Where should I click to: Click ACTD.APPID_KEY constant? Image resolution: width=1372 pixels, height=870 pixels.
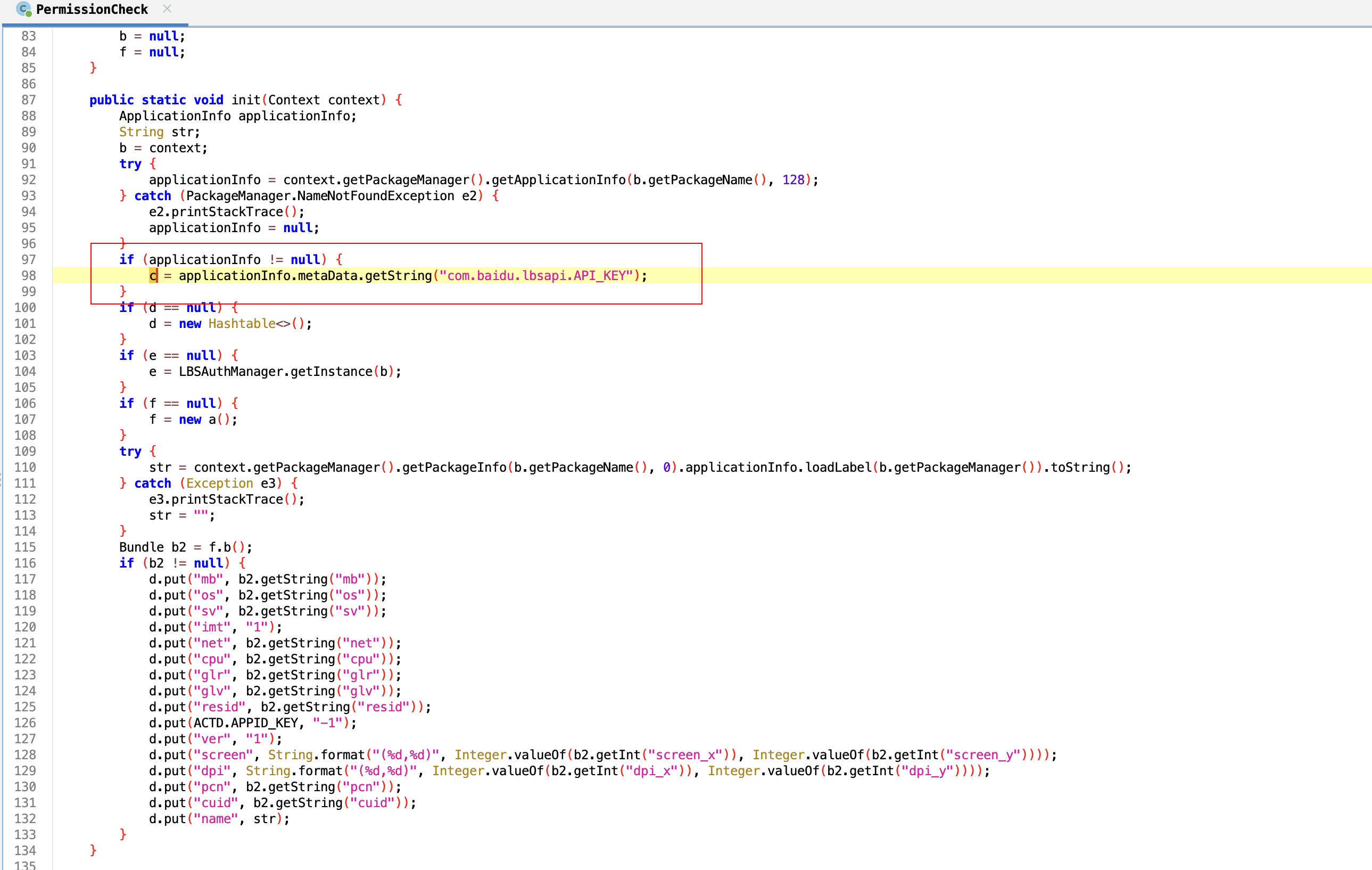245,723
